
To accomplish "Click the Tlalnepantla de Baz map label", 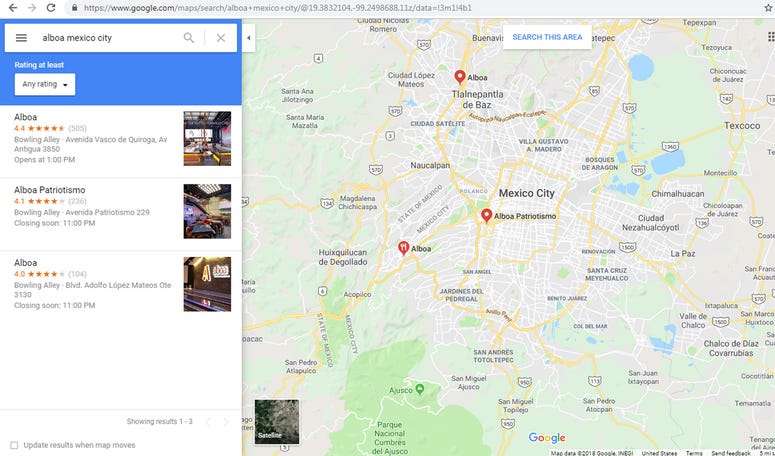I will [x=477, y=99].
